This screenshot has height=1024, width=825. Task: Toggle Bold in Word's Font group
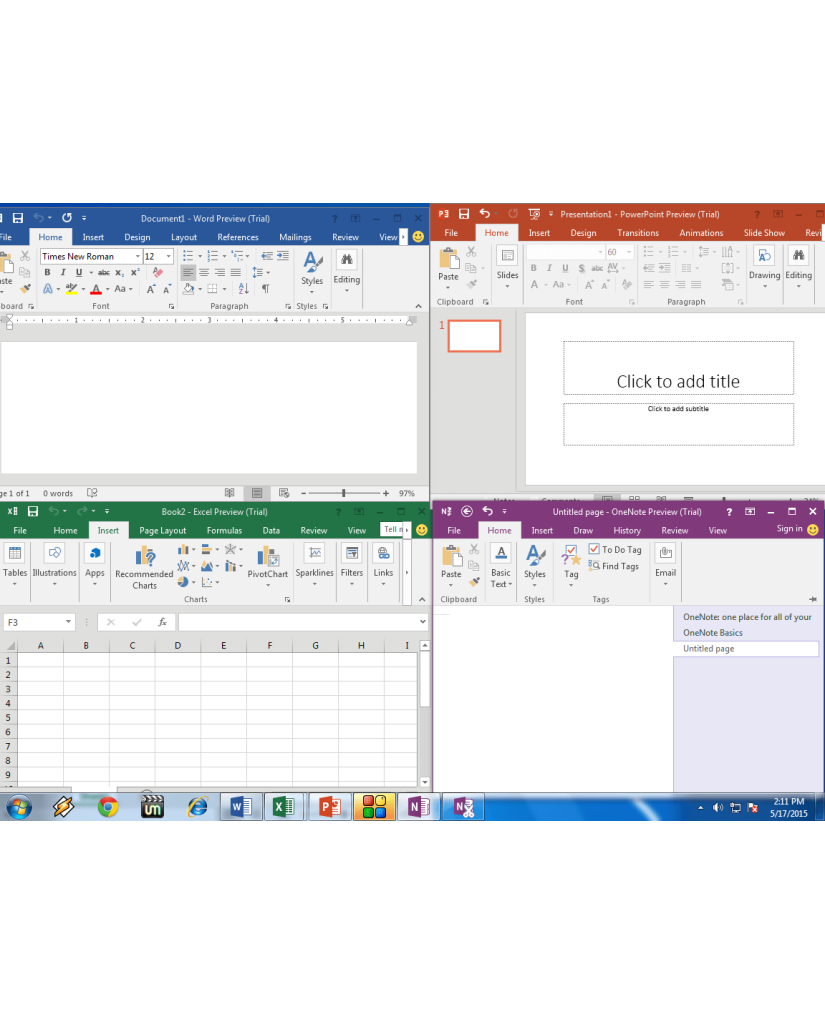(x=47, y=272)
